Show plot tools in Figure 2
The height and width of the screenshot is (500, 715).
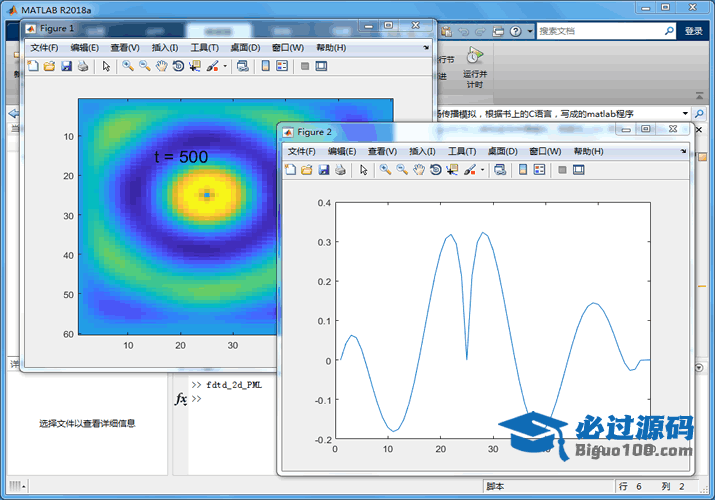click(579, 170)
